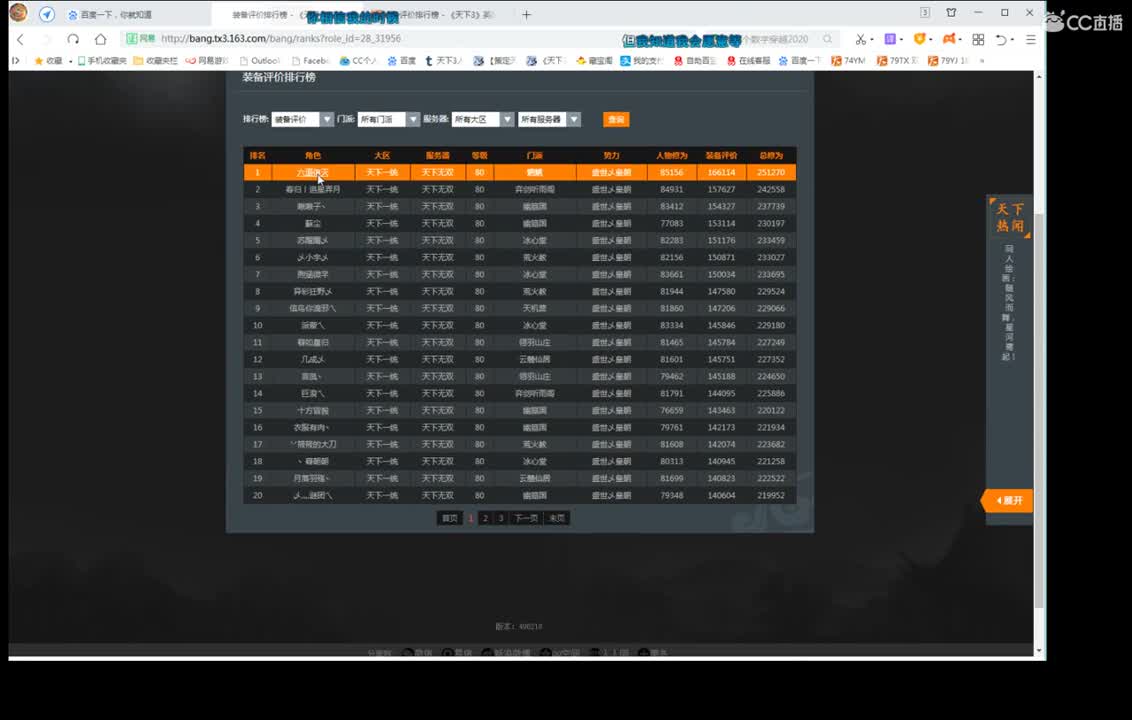Click the 装备评价 column header

coord(721,155)
